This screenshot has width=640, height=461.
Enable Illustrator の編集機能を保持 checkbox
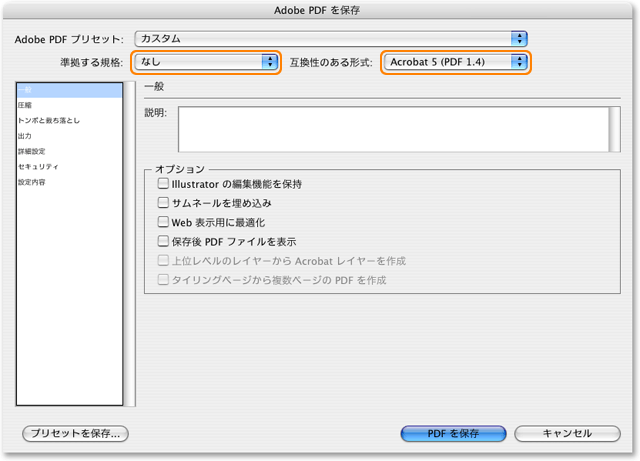[x=164, y=184]
